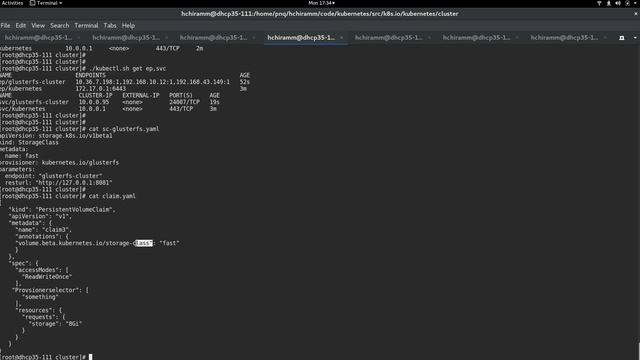This screenshot has width=640, height=360.
Task: Open the Terminal app menu in the top bar
Action: tap(46, 3)
